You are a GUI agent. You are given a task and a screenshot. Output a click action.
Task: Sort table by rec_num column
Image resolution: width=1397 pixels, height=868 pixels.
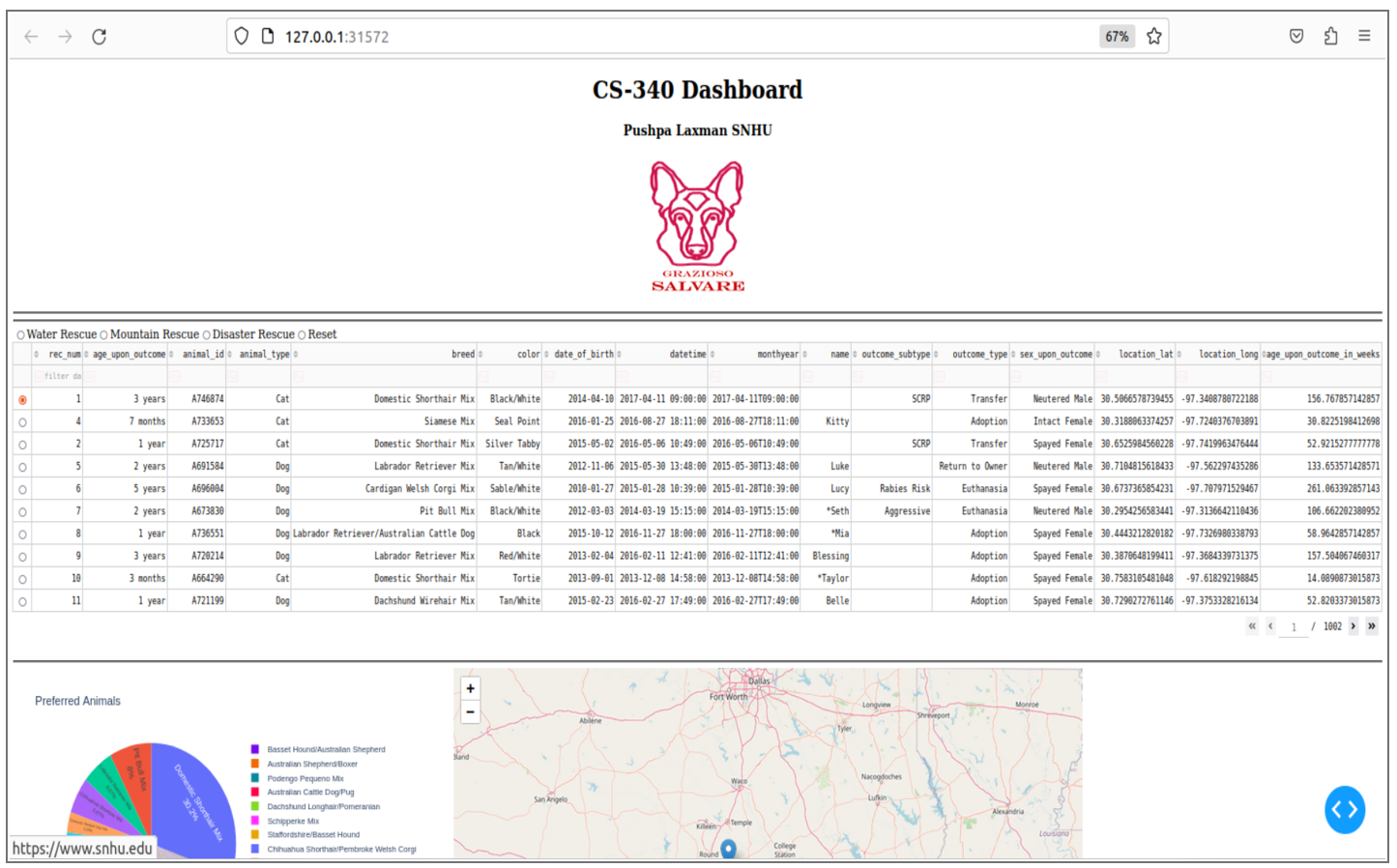(37, 355)
